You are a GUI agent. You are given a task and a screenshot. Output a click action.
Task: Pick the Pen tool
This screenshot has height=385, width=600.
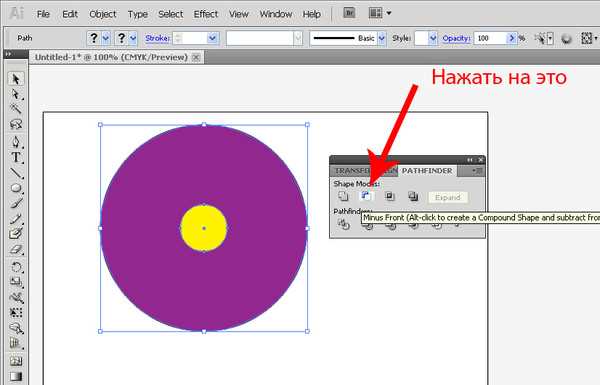pos(16,142)
